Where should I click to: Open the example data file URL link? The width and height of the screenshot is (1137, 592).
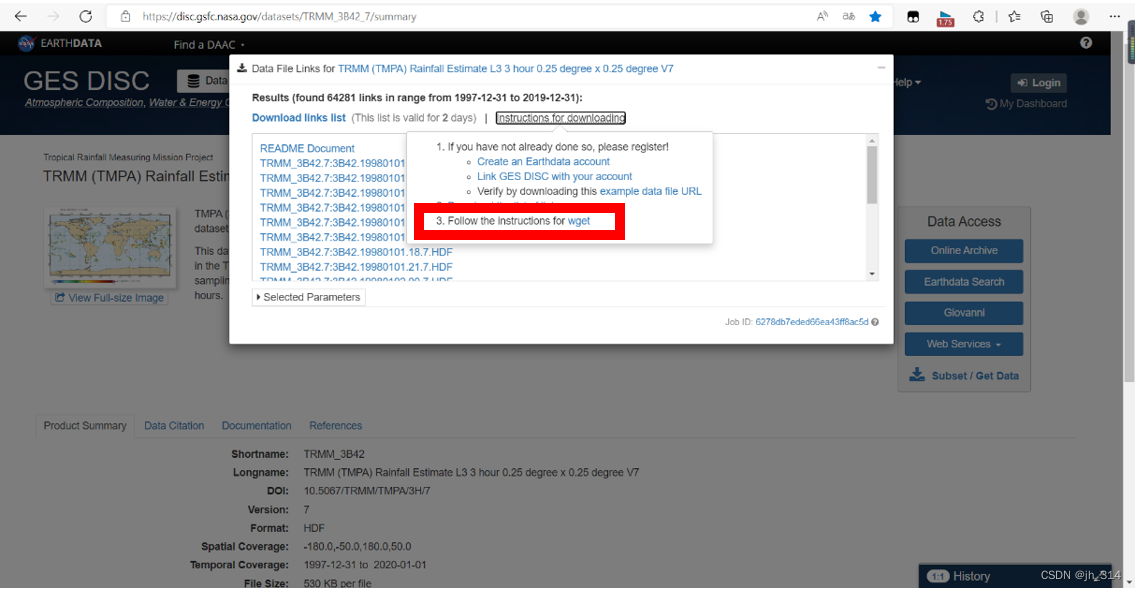pos(650,192)
